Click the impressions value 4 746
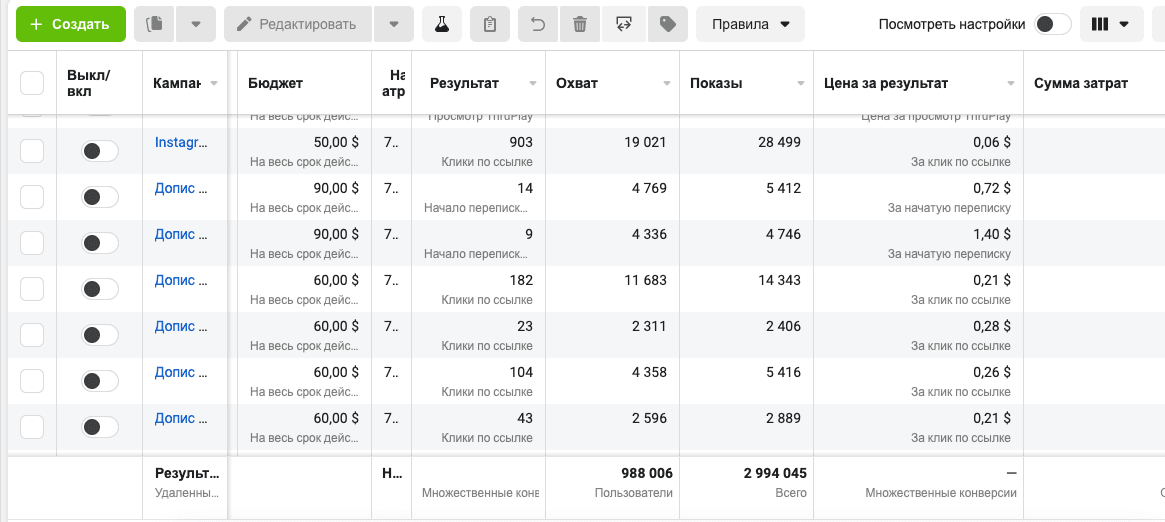The height and width of the screenshot is (522, 1165). [x=782, y=234]
